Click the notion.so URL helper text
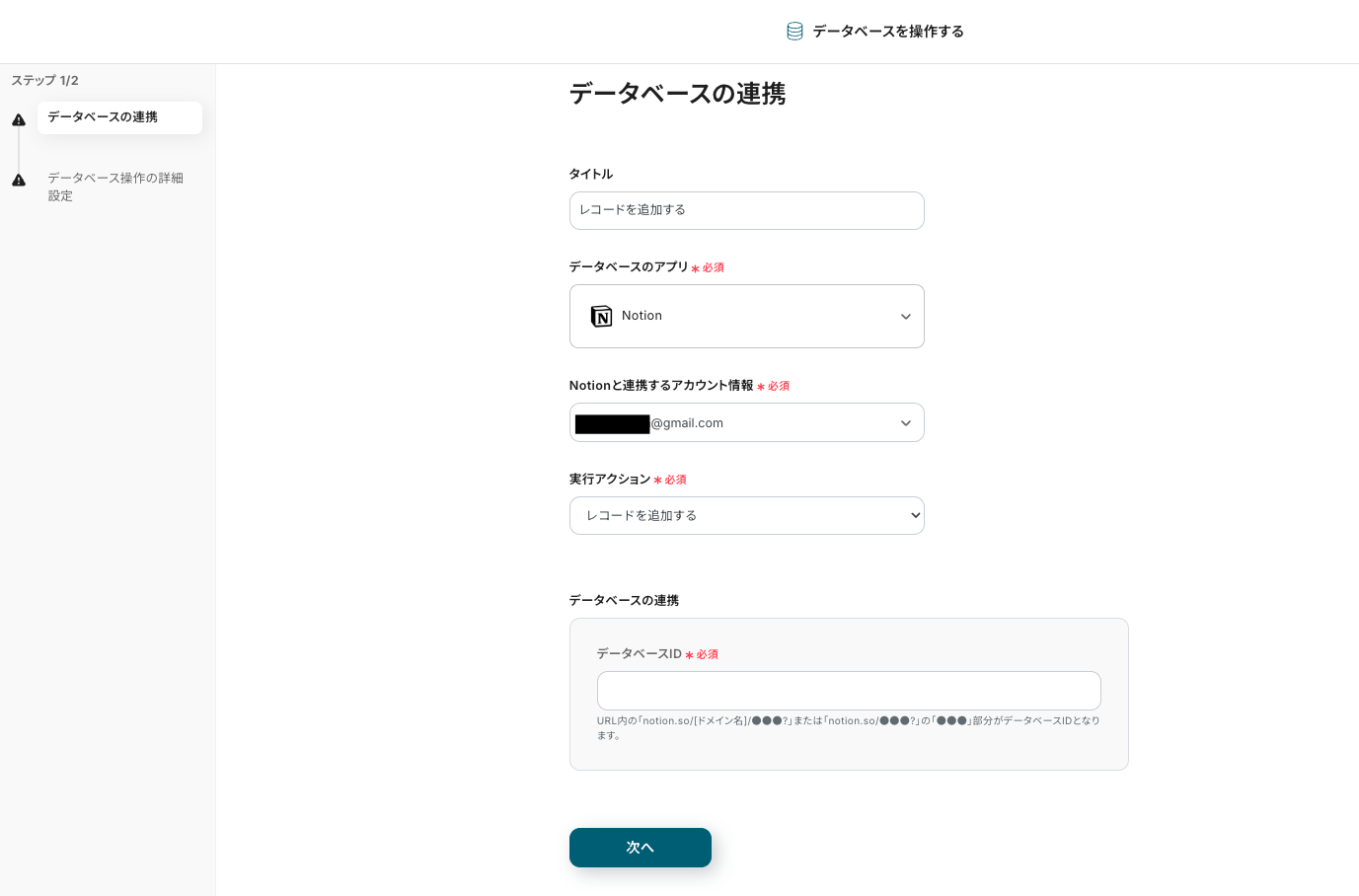 (x=848, y=727)
